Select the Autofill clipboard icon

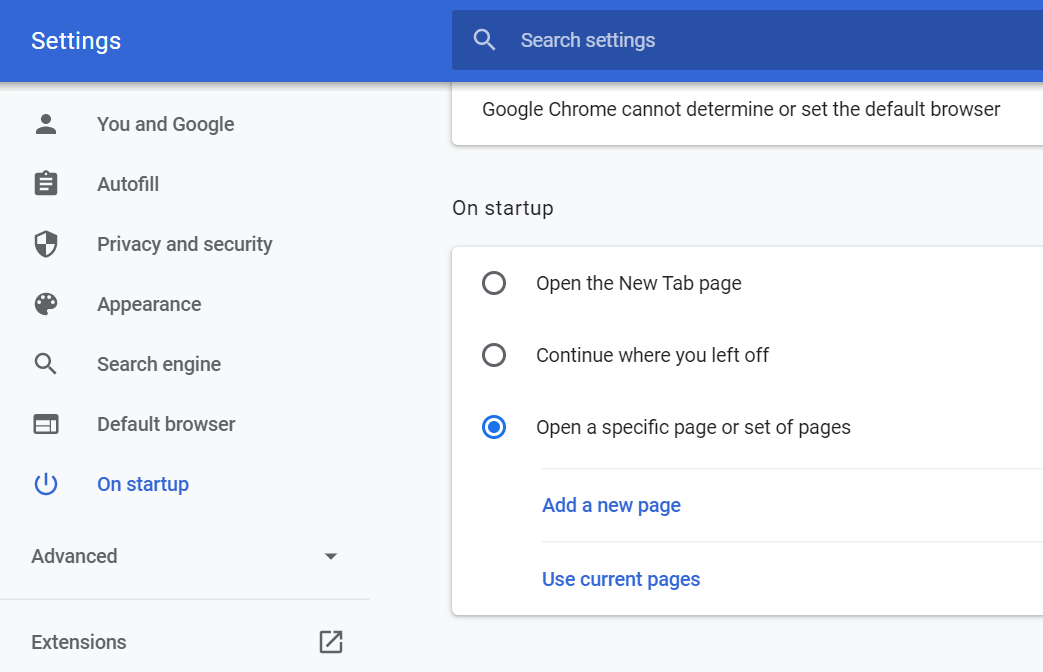tap(46, 183)
